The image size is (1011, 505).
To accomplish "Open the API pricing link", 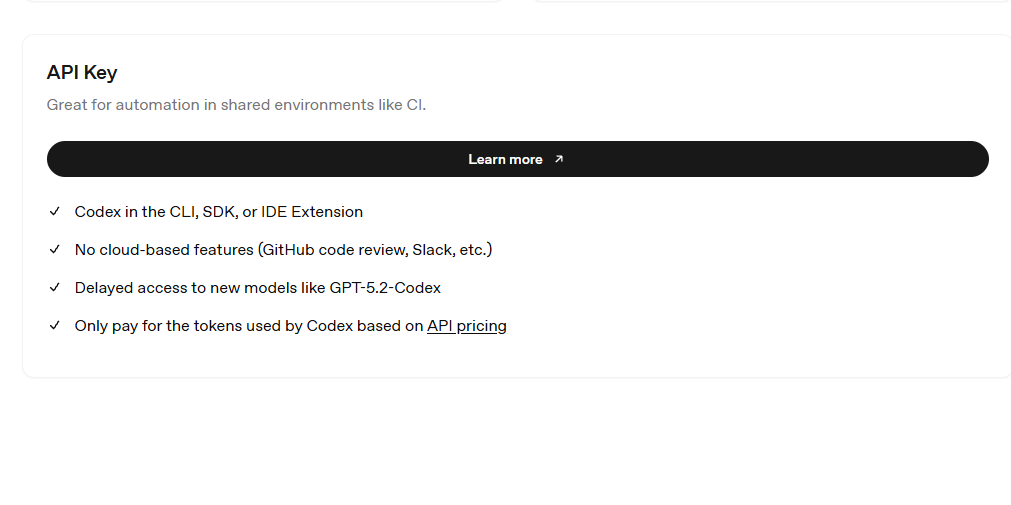I will 466,326.
